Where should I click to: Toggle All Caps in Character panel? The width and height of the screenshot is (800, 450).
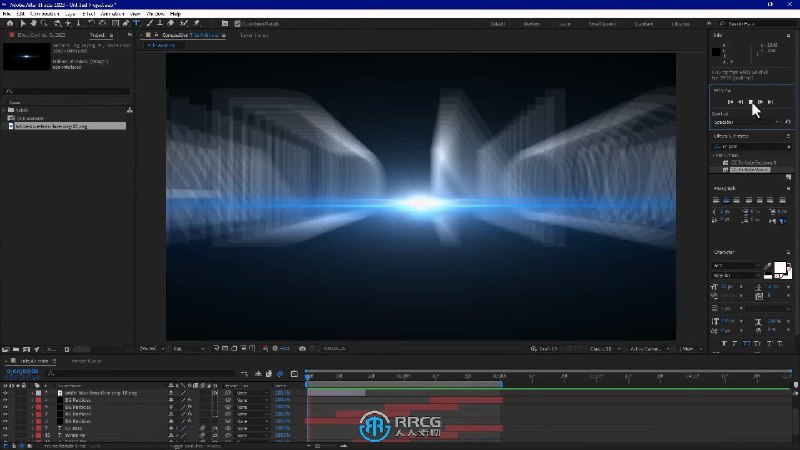pos(746,344)
